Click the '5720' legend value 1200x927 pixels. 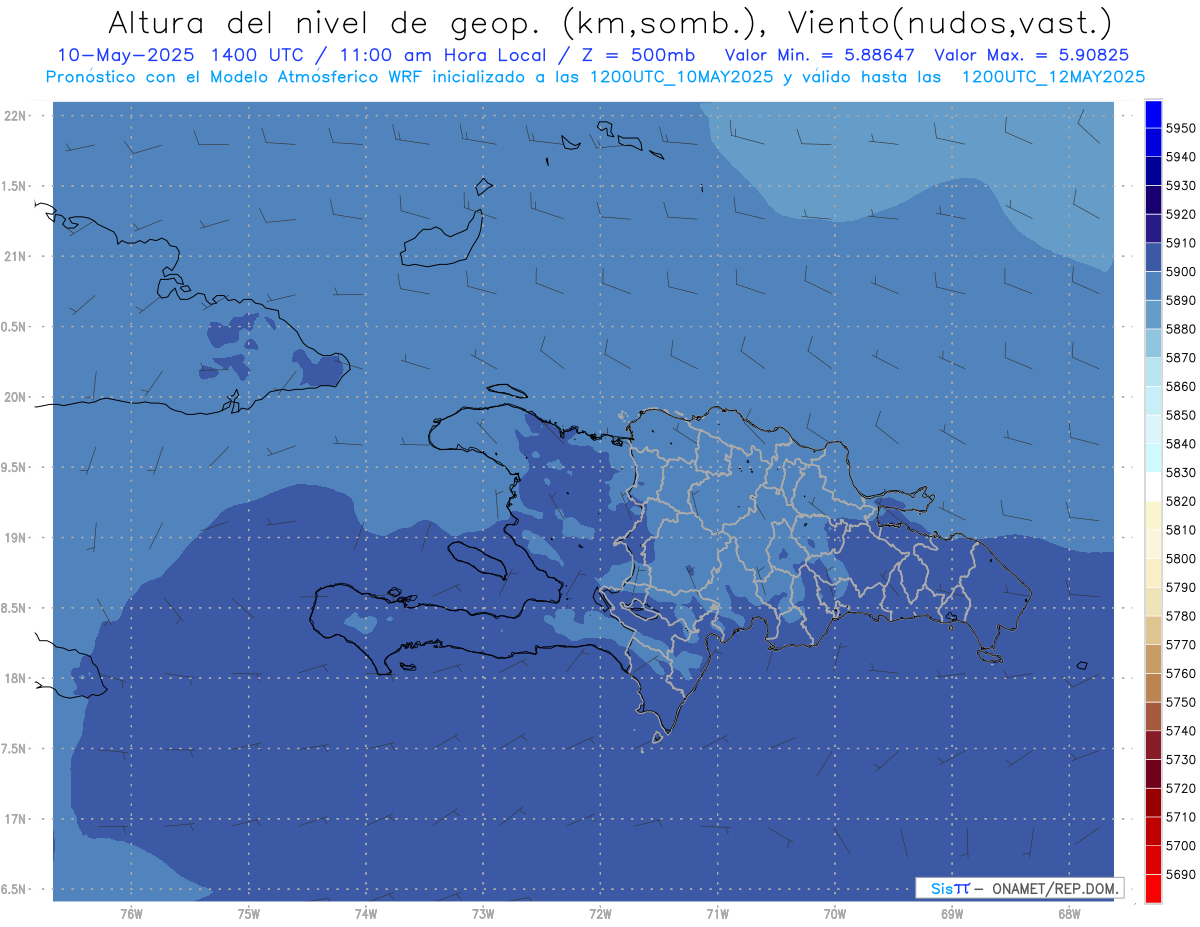click(1181, 788)
